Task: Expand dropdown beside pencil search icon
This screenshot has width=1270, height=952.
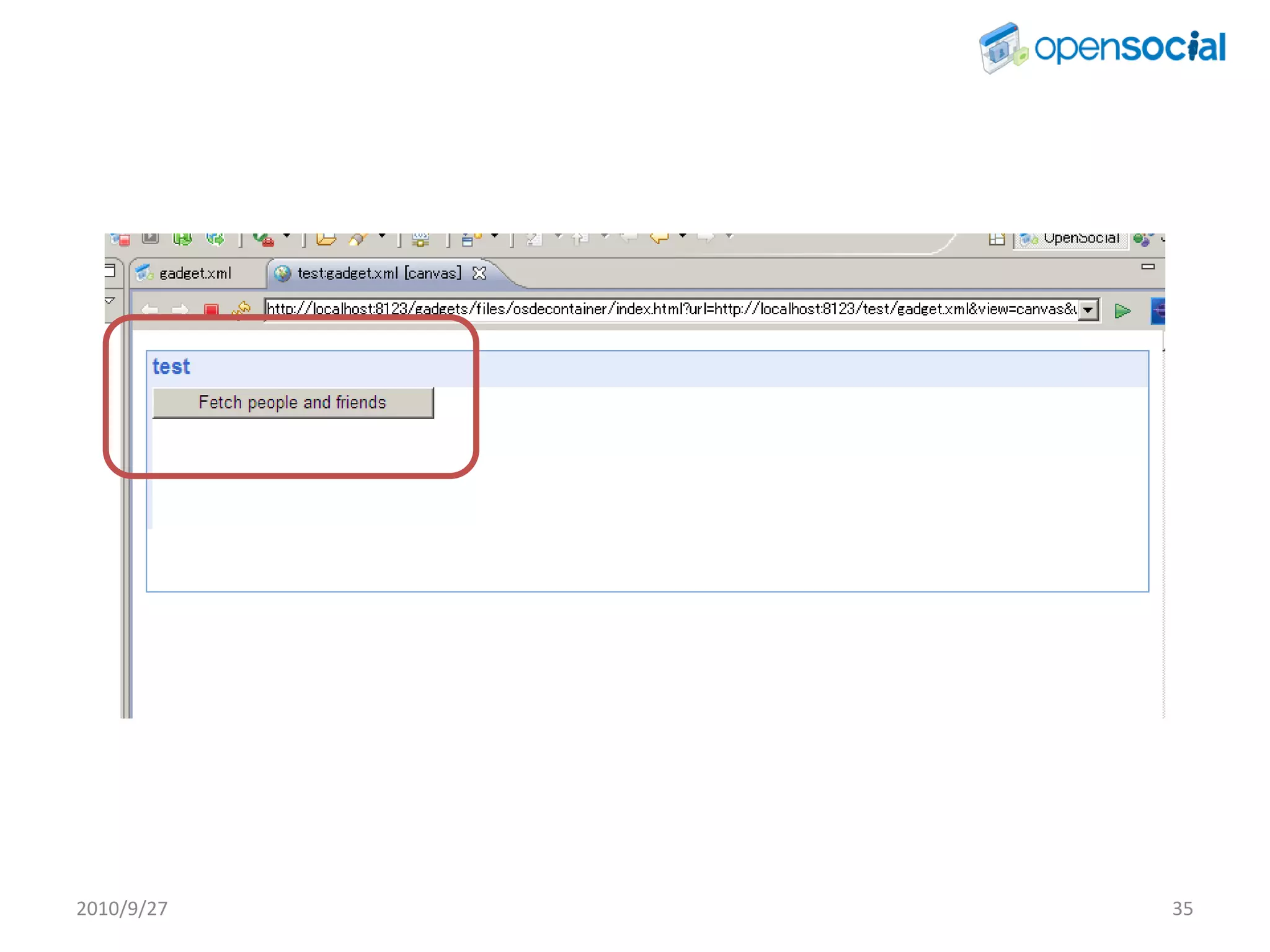Action: click(382, 236)
